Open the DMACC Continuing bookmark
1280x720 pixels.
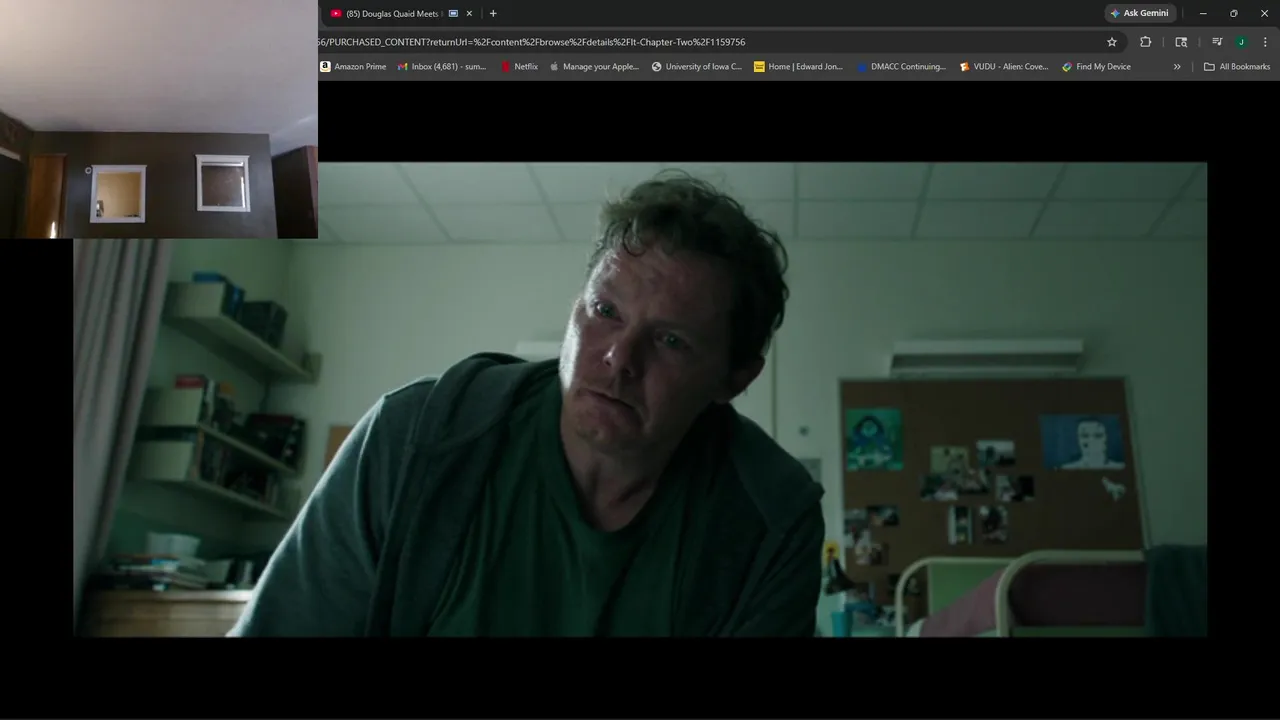[901, 67]
